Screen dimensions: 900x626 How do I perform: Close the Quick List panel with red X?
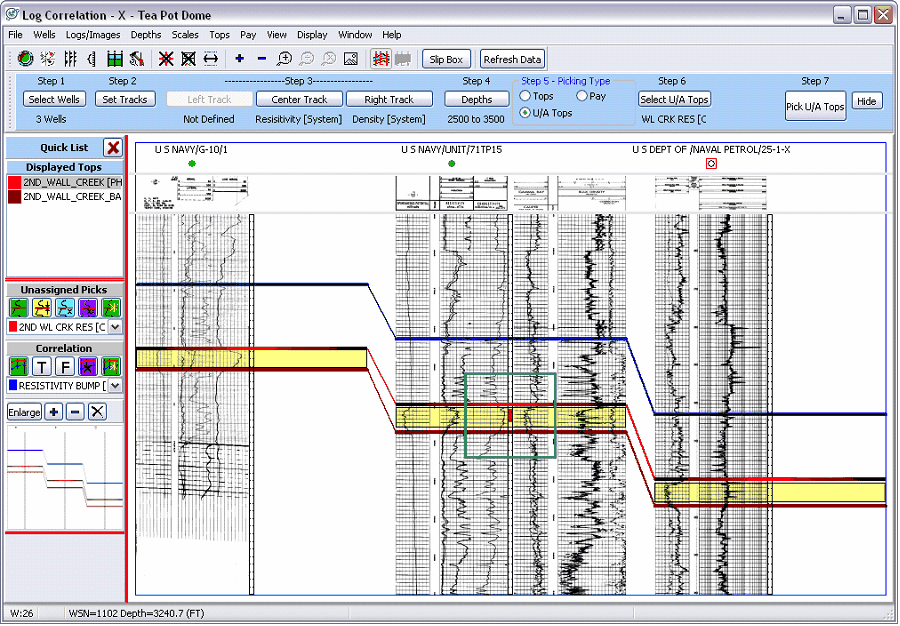pos(113,147)
